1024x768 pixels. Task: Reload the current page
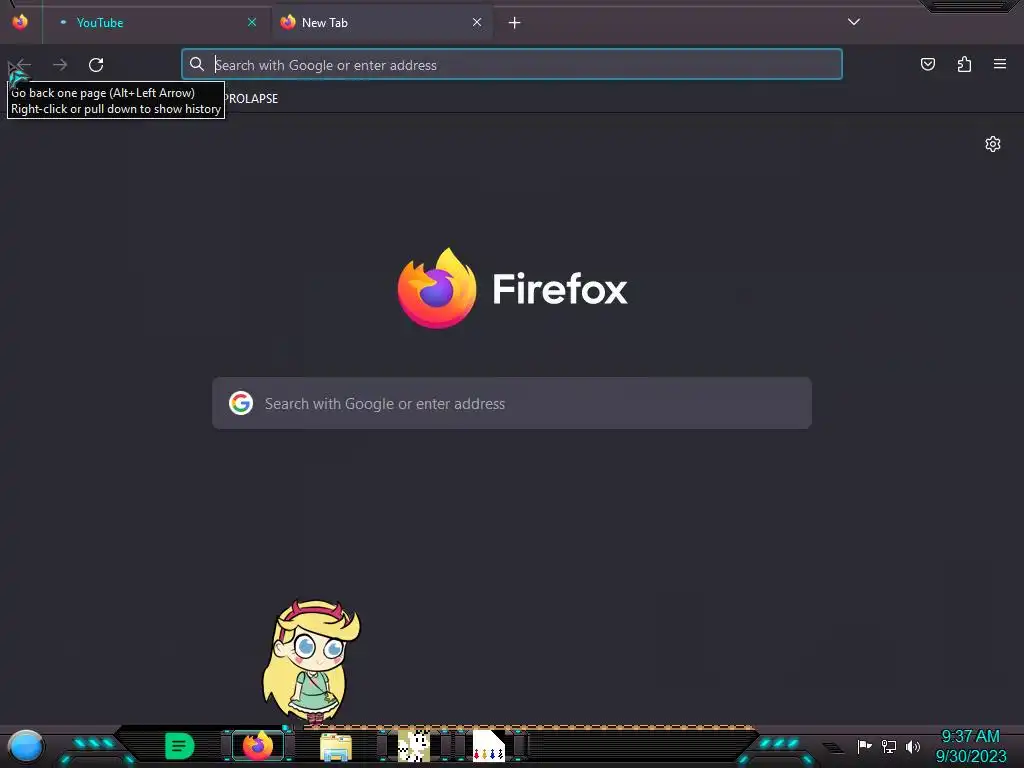point(96,65)
